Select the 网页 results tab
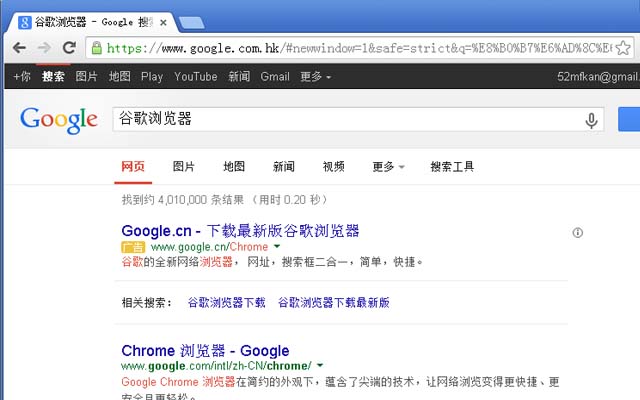Screen dimensions: 640x400 click(133, 167)
